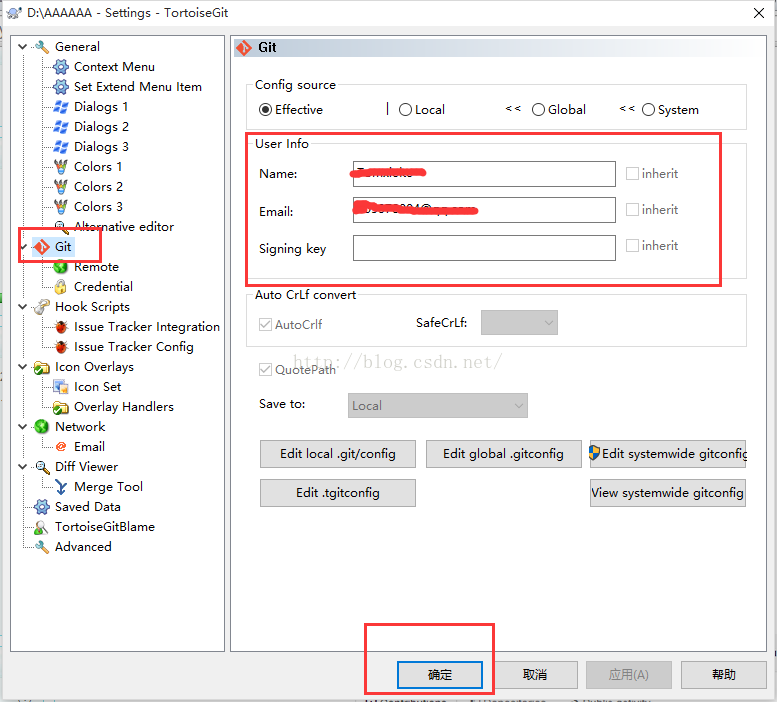Click the Issue Tracker Integration bug icon
The height and width of the screenshot is (702, 777).
tap(61, 327)
